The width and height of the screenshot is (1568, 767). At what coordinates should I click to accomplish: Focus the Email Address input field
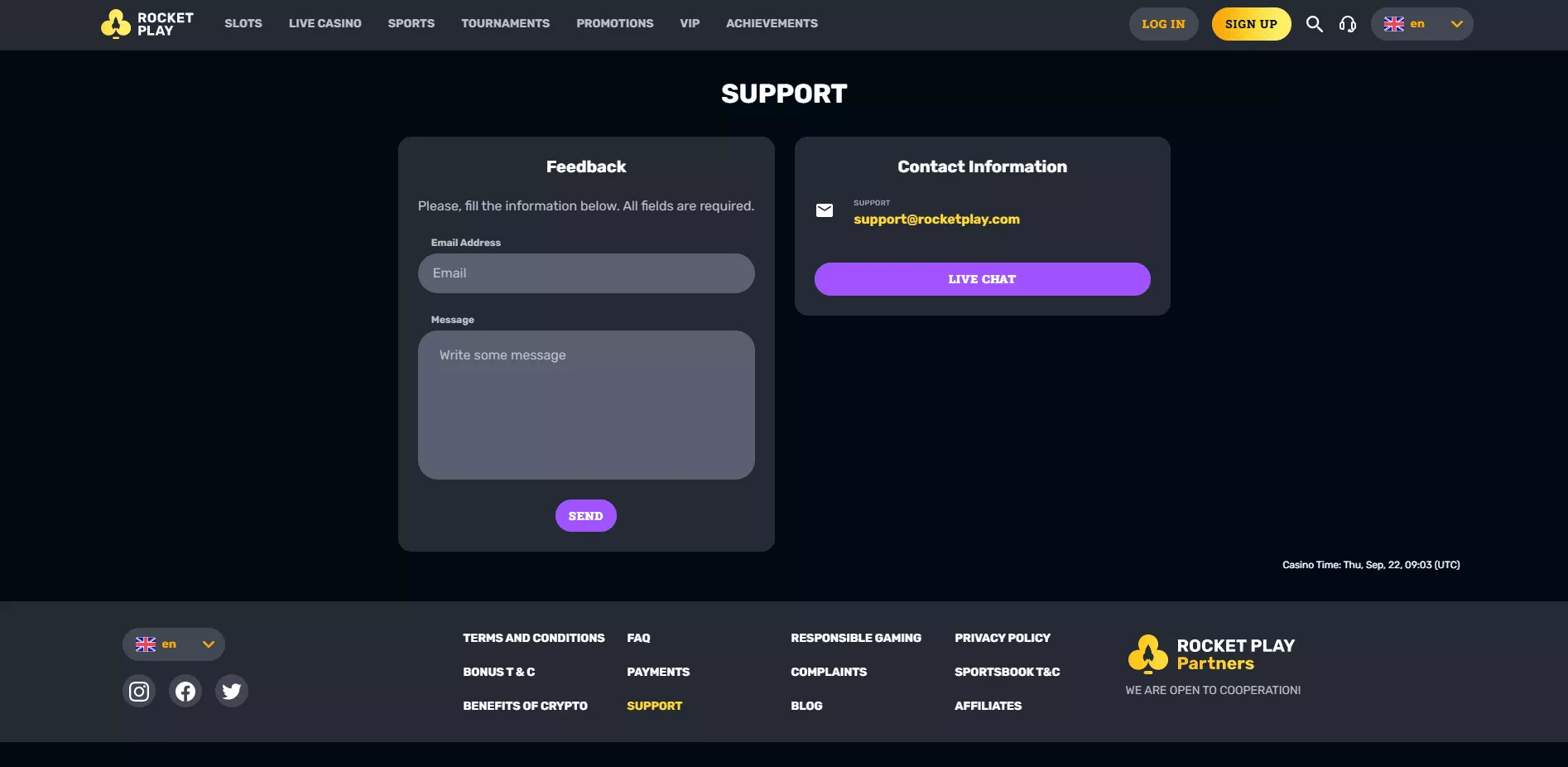tap(586, 273)
